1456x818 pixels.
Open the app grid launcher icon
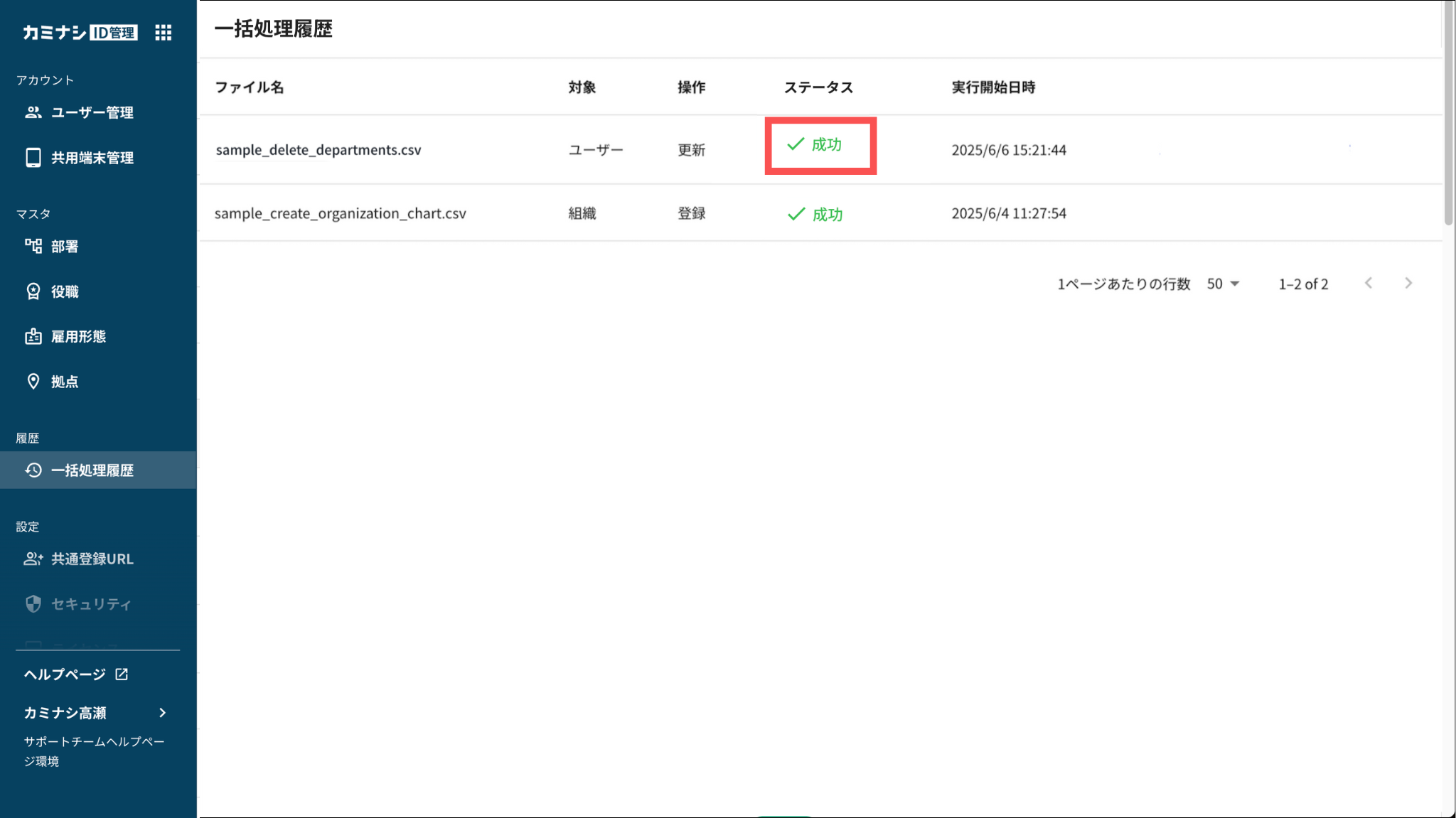164,33
